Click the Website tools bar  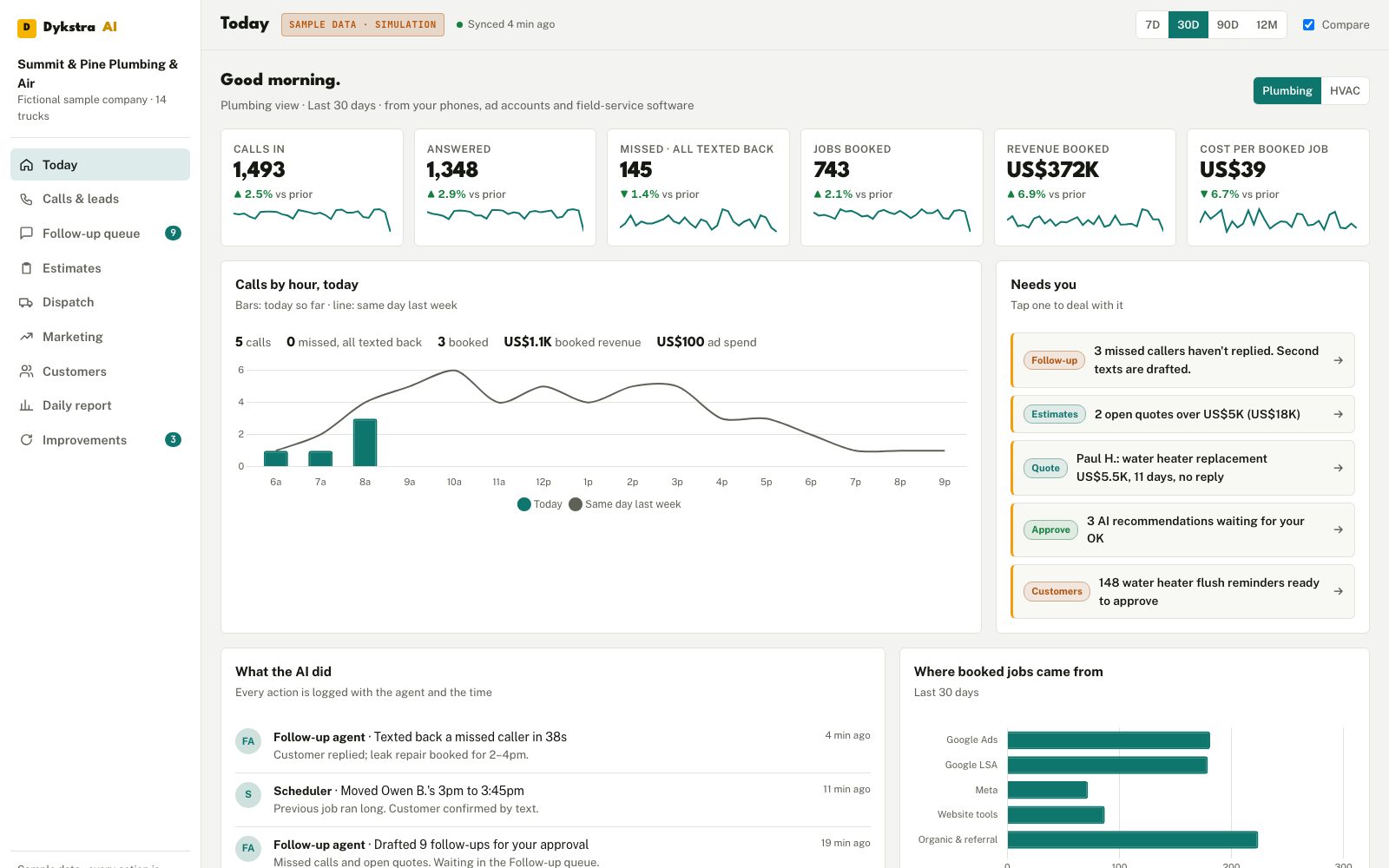[x=1056, y=814]
